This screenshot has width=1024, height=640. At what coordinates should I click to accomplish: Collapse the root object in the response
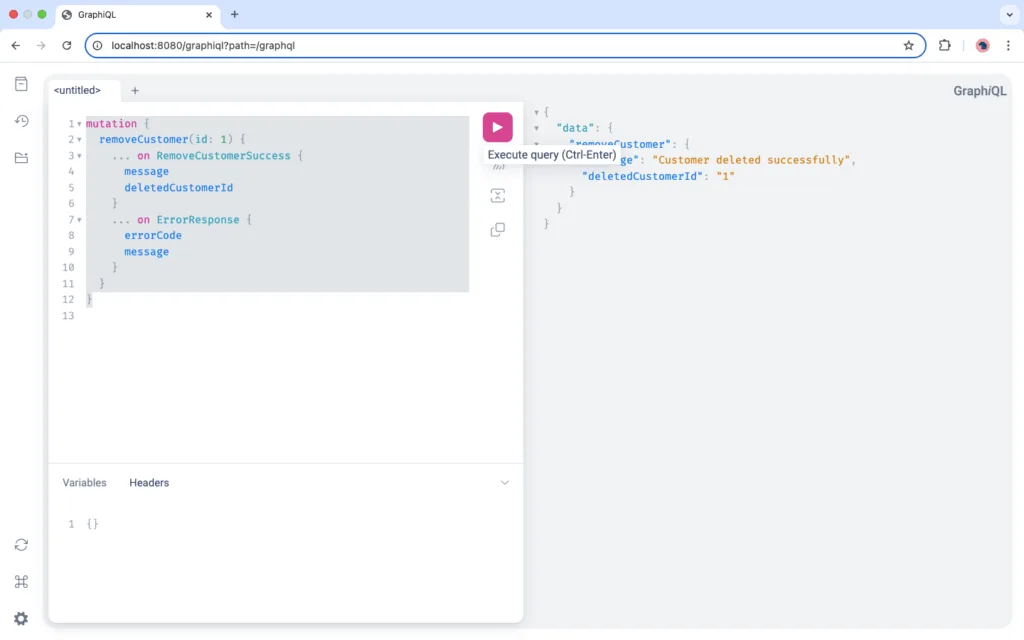(x=536, y=112)
